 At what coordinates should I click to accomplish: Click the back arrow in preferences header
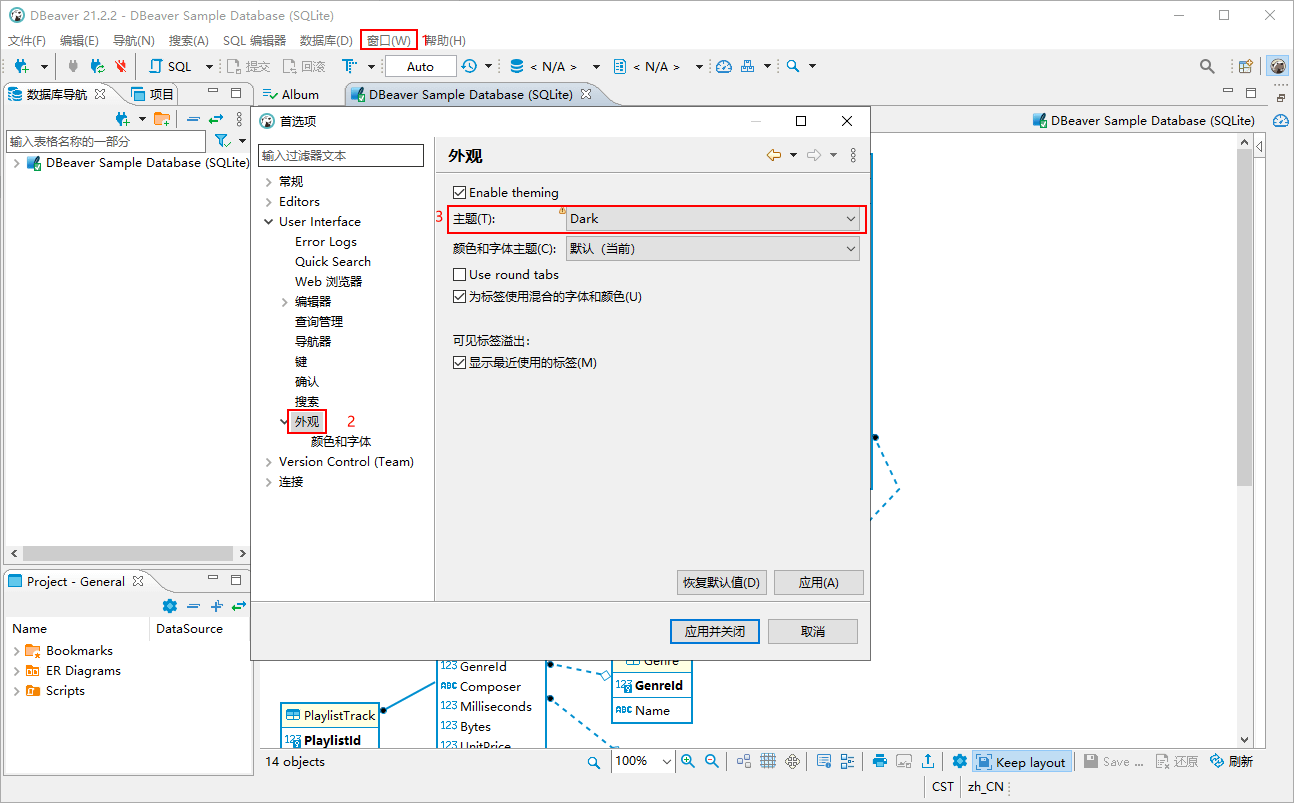point(774,155)
